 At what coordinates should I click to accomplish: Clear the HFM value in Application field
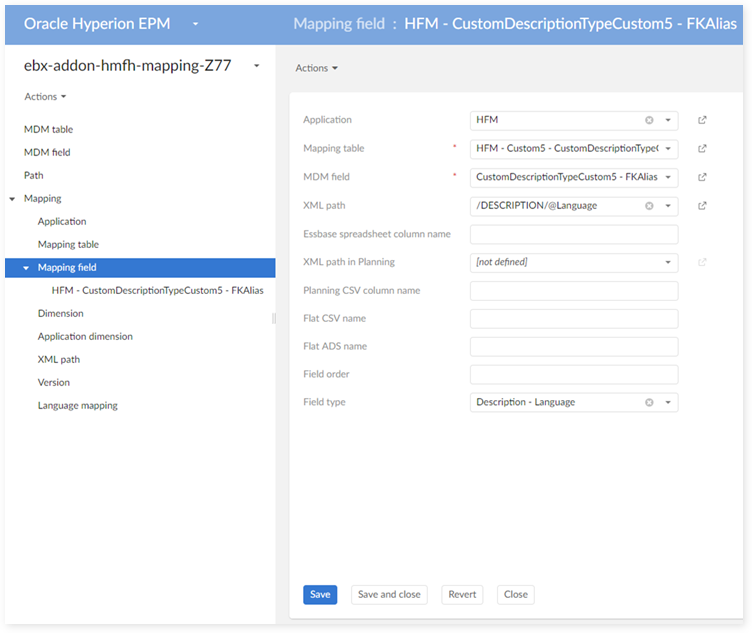coord(649,120)
